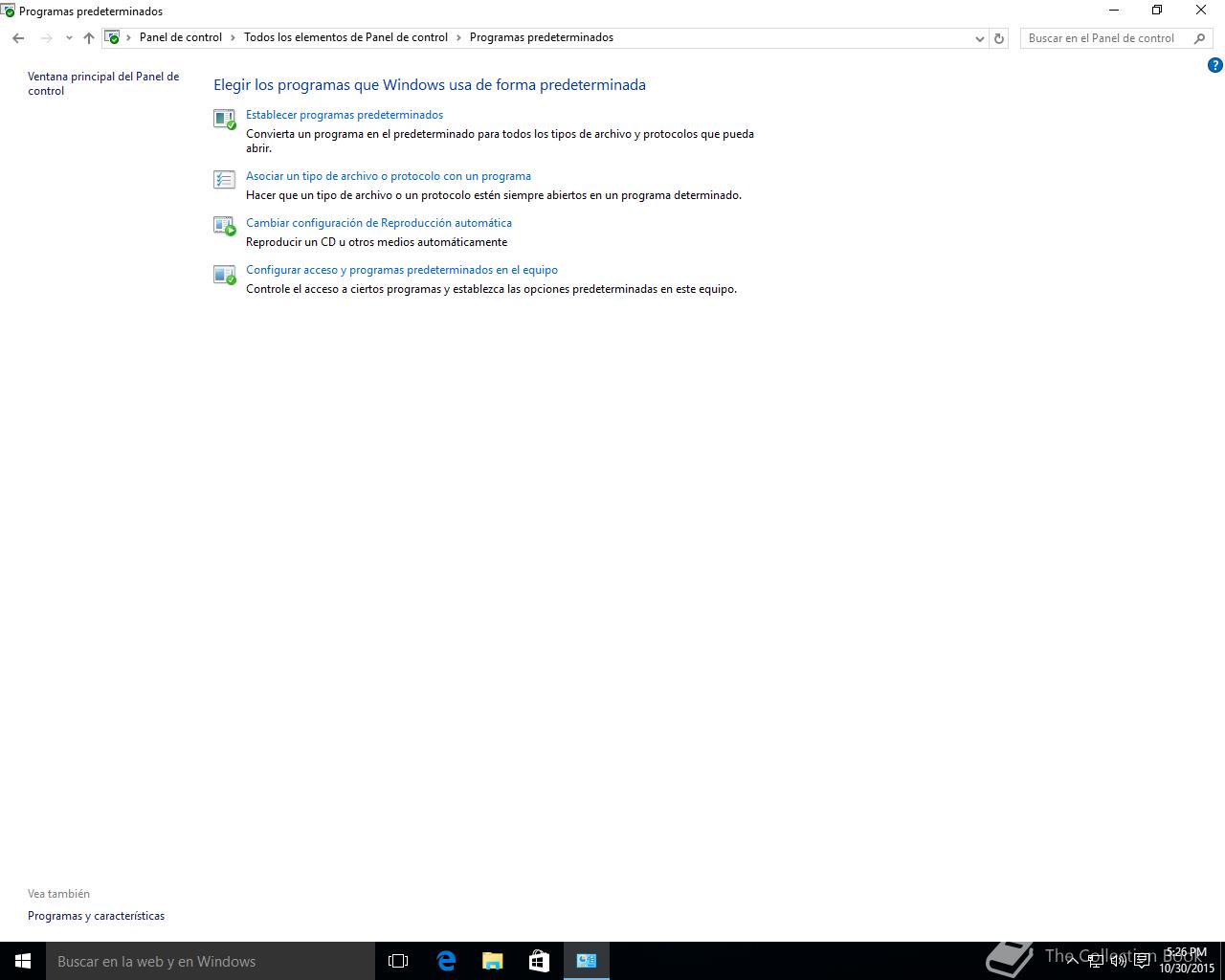Viewport: 1225px width, 980px height.
Task: Click the address bar location icon
Action: pos(113,38)
